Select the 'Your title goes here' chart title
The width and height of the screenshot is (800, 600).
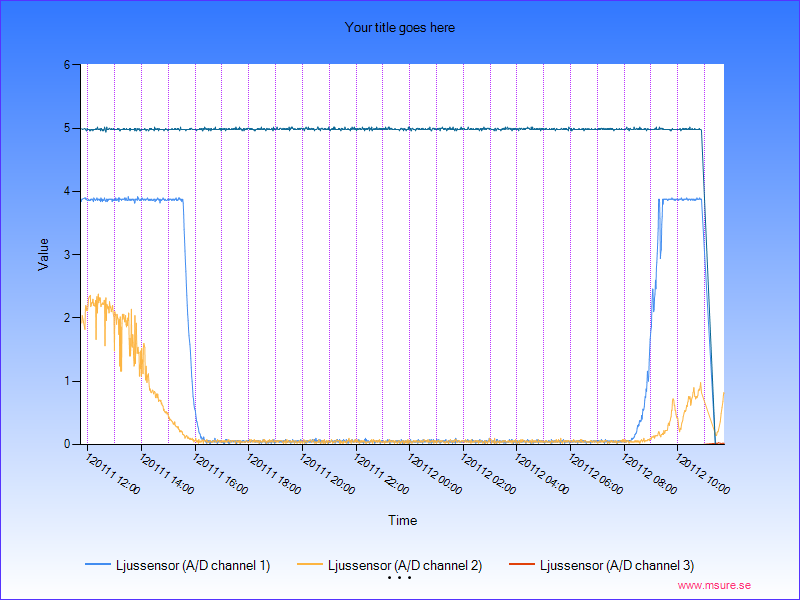(400, 28)
